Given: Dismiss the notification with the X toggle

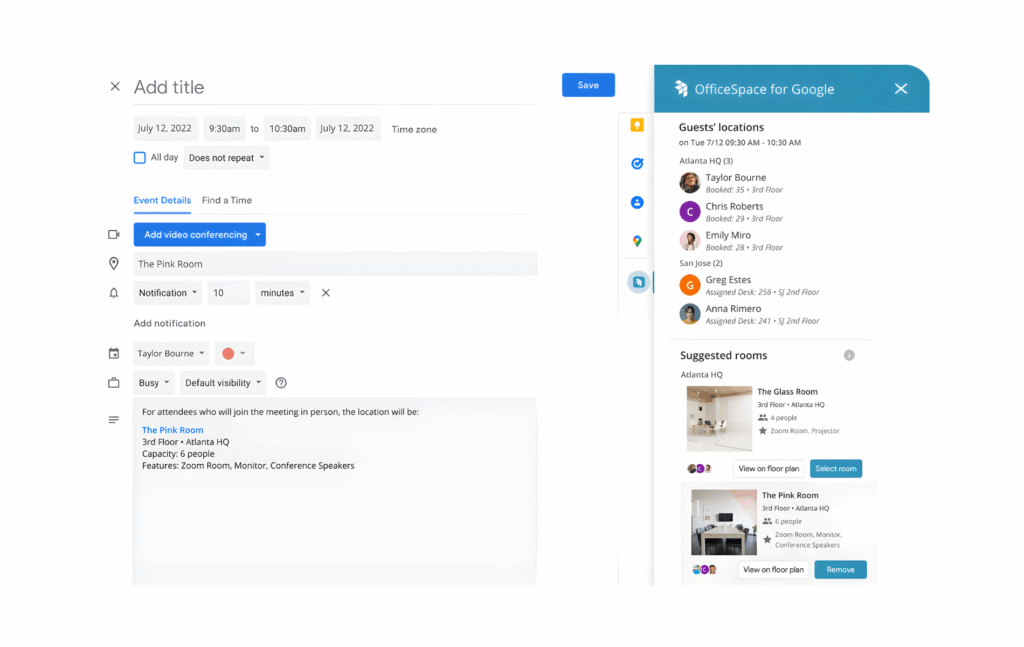Looking at the screenshot, I should click(324, 292).
